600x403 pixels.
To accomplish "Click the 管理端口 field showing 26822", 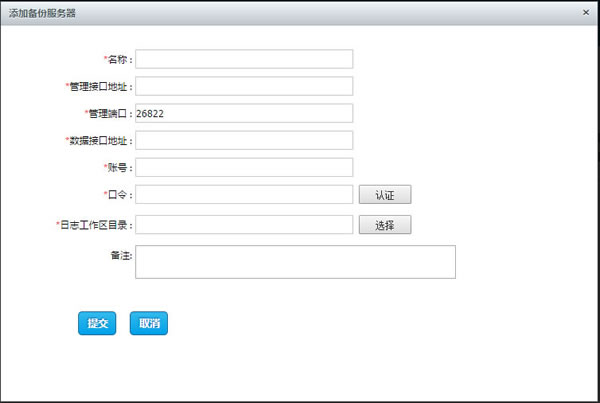I will [244, 113].
